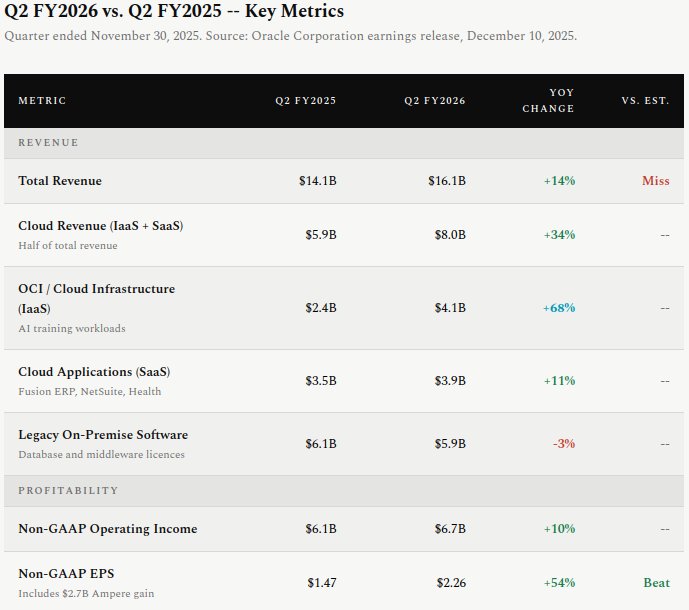The height and width of the screenshot is (610, 689).
Task: Click the Cloud Applications value $3.5B
Action: click(321, 381)
